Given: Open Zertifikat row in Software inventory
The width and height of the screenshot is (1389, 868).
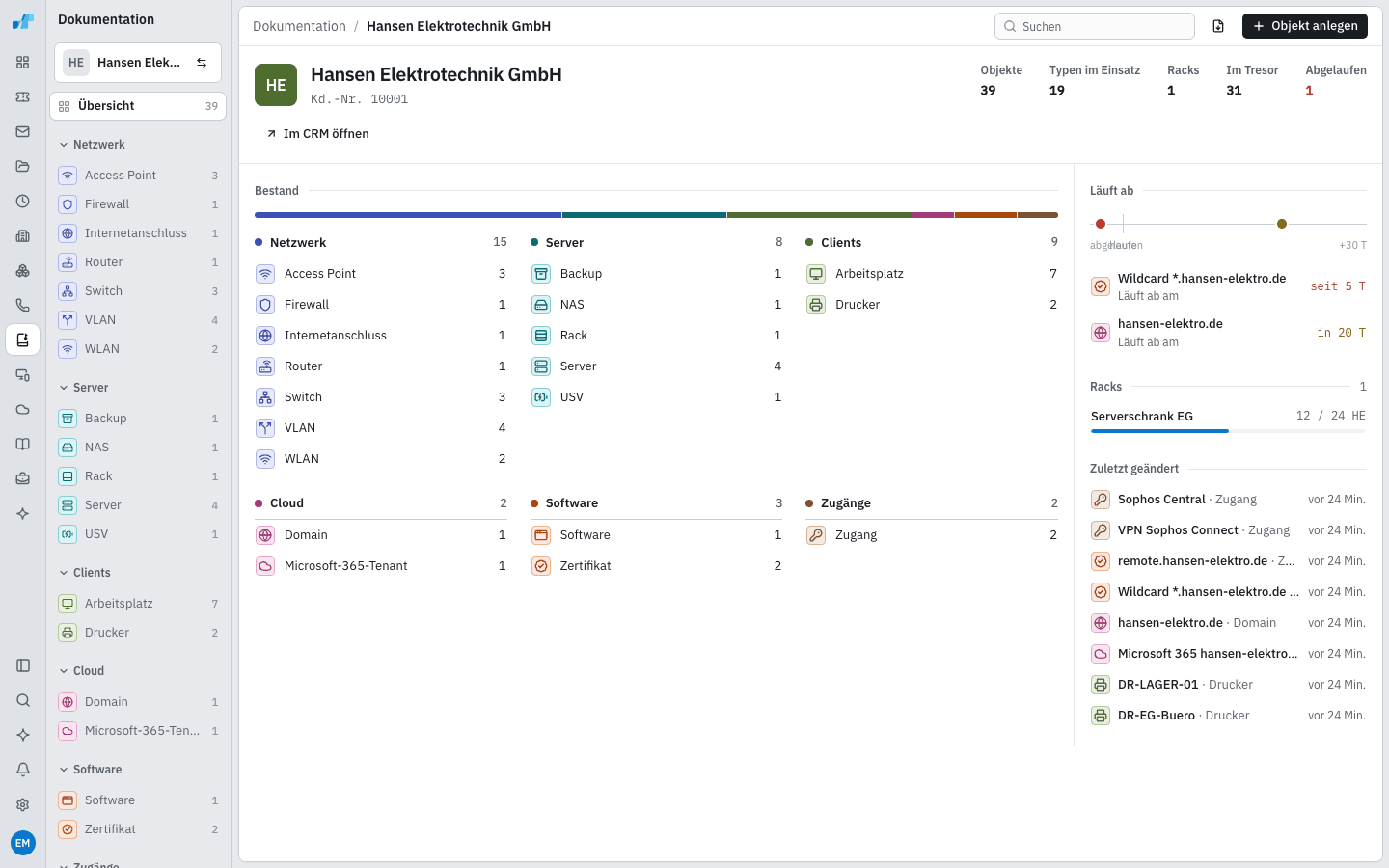Looking at the screenshot, I should point(656,566).
